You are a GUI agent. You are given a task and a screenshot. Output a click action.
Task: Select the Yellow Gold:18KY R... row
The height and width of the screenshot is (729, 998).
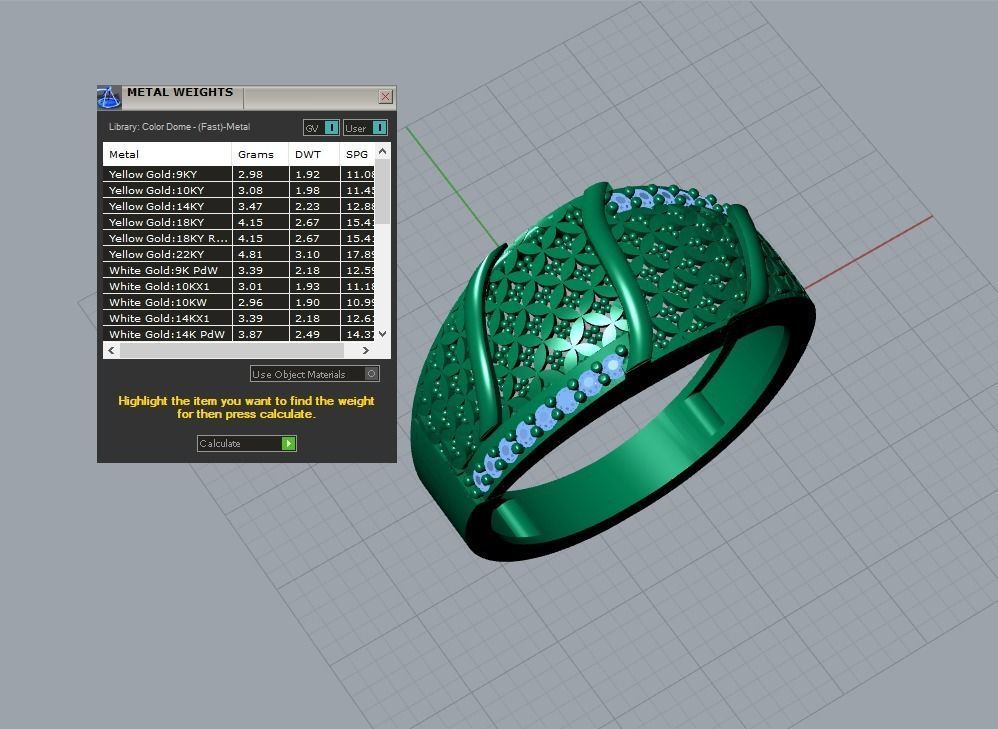click(239, 237)
